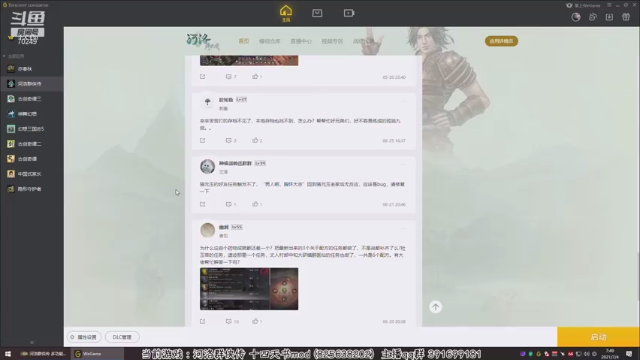This screenshot has height=360, width=640.
Task: Select 河洛群侠传 in the game sidebar
Action: click(31, 84)
